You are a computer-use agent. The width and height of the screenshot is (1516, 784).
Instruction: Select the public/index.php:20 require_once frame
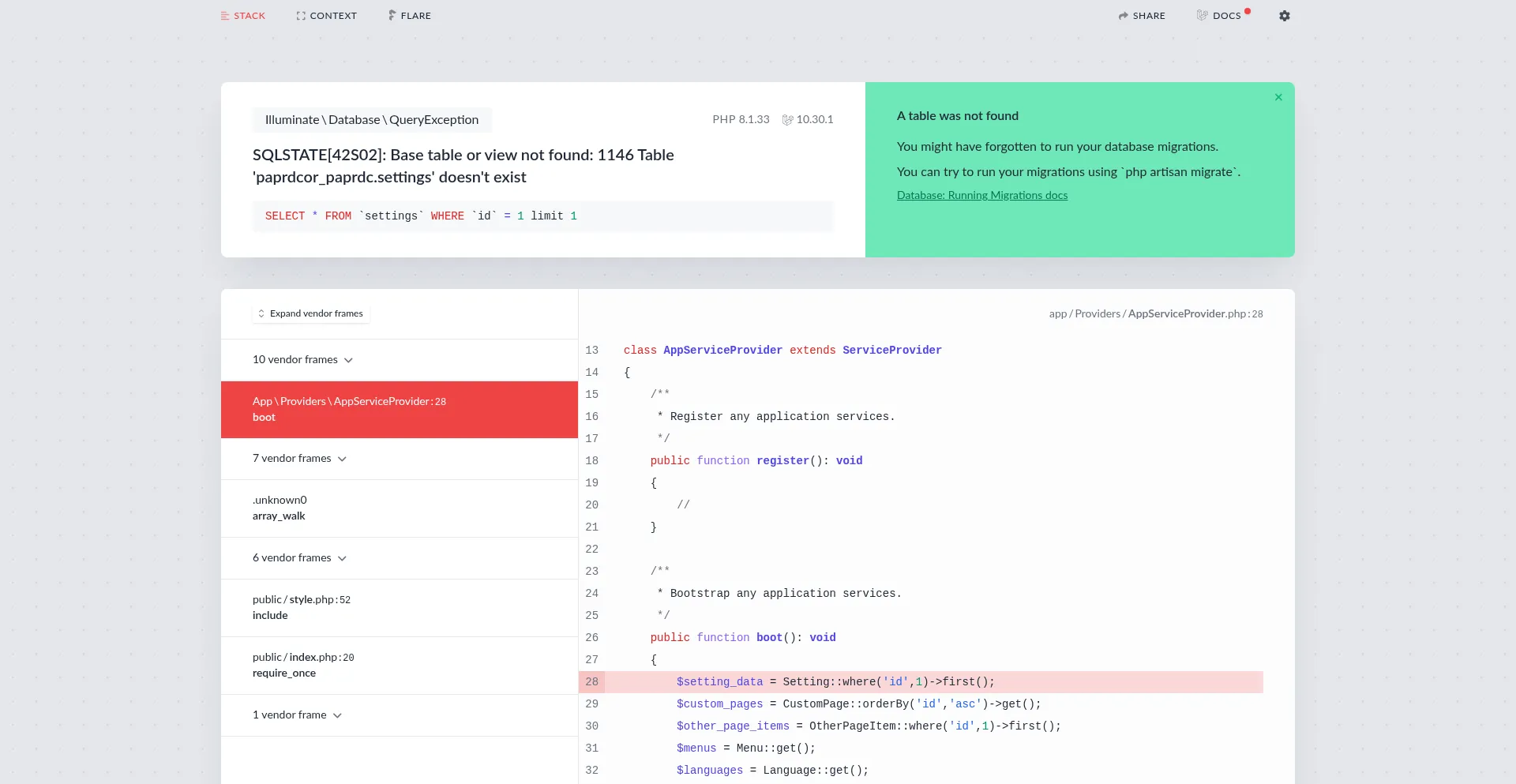point(399,666)
